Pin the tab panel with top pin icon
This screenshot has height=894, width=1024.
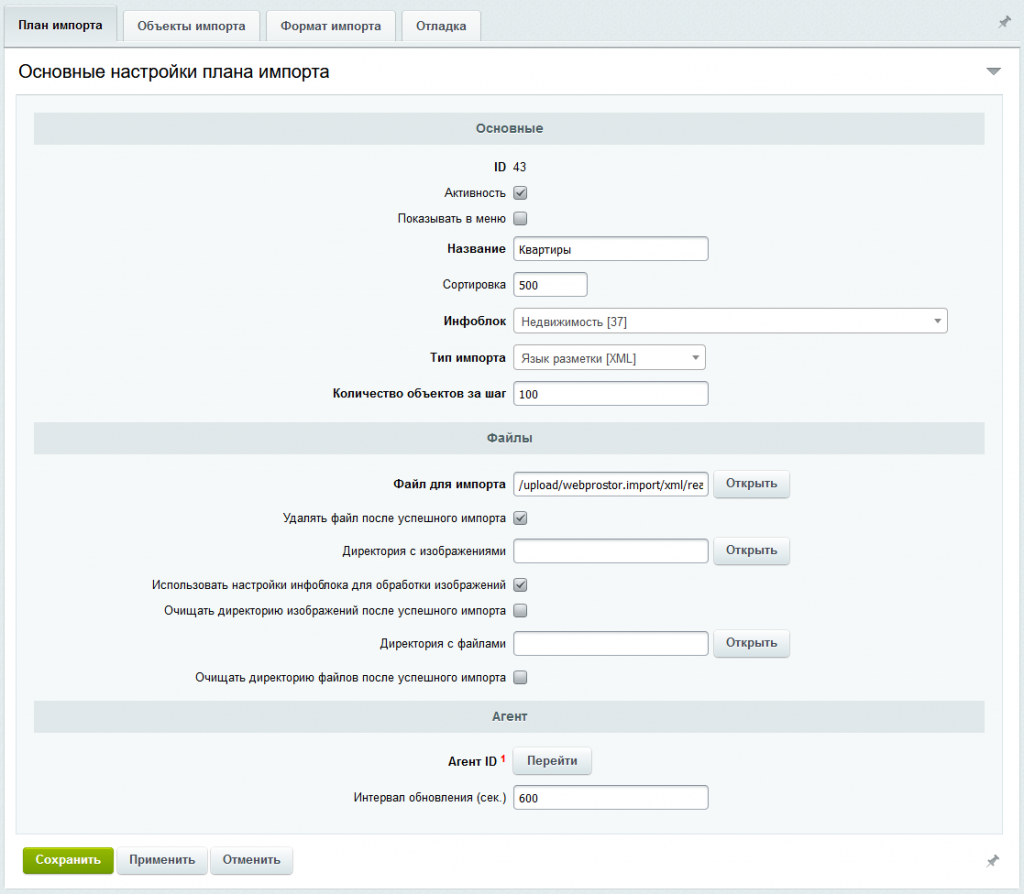coord(1004,23)
